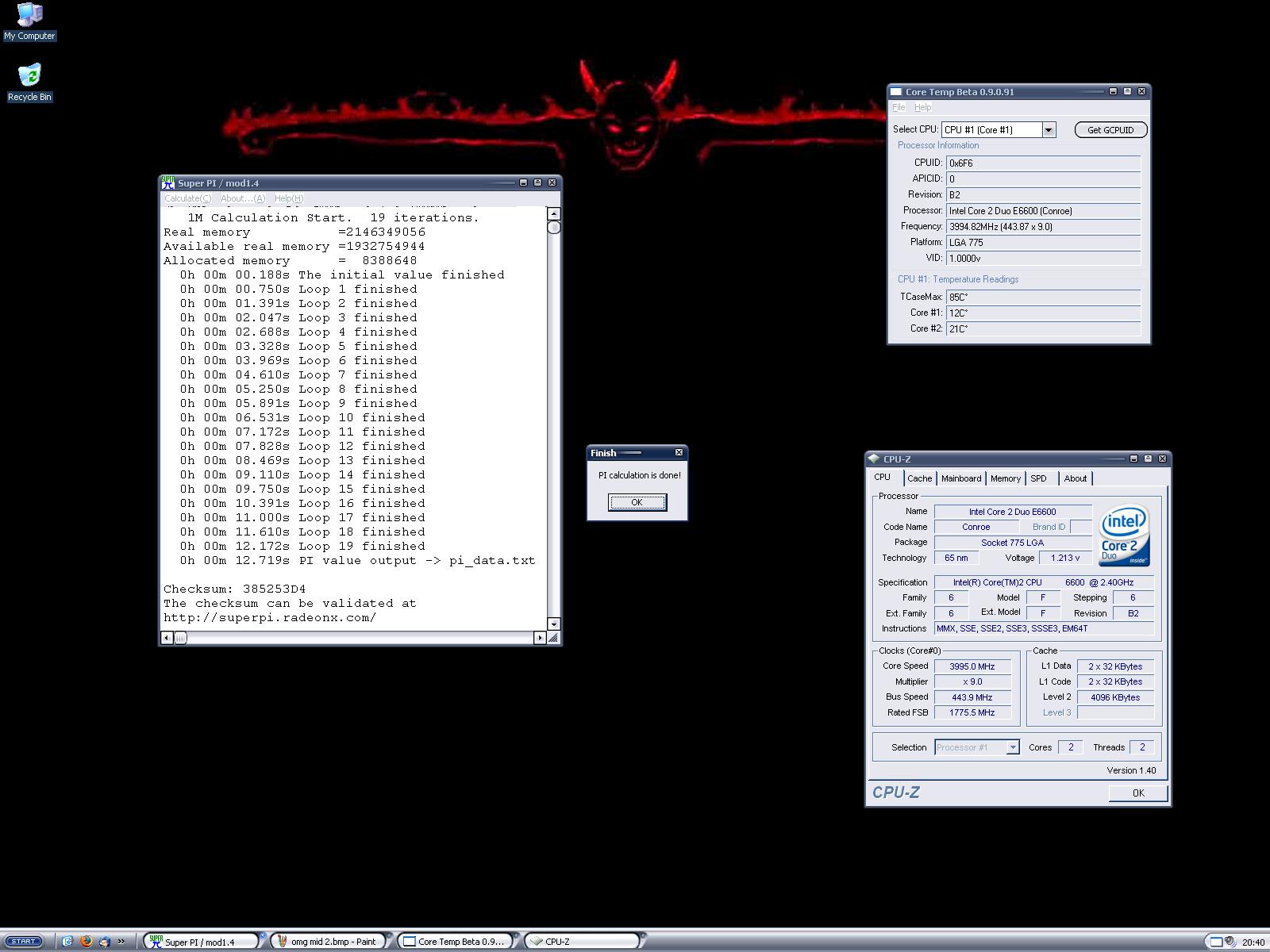Minimize the CPU-Z window
The height and width of the screenshot is (952, 1270).
[1133, 459]
